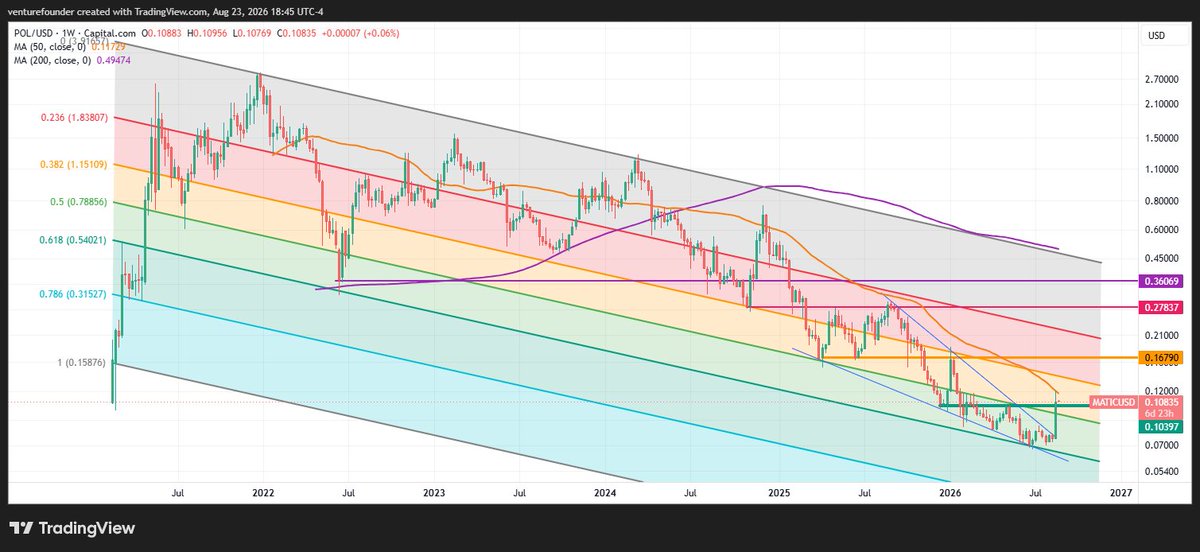Viewport: 1200px width, 552px height.
Task: Click the 0.12000 price axis label
Action: 1163,391
